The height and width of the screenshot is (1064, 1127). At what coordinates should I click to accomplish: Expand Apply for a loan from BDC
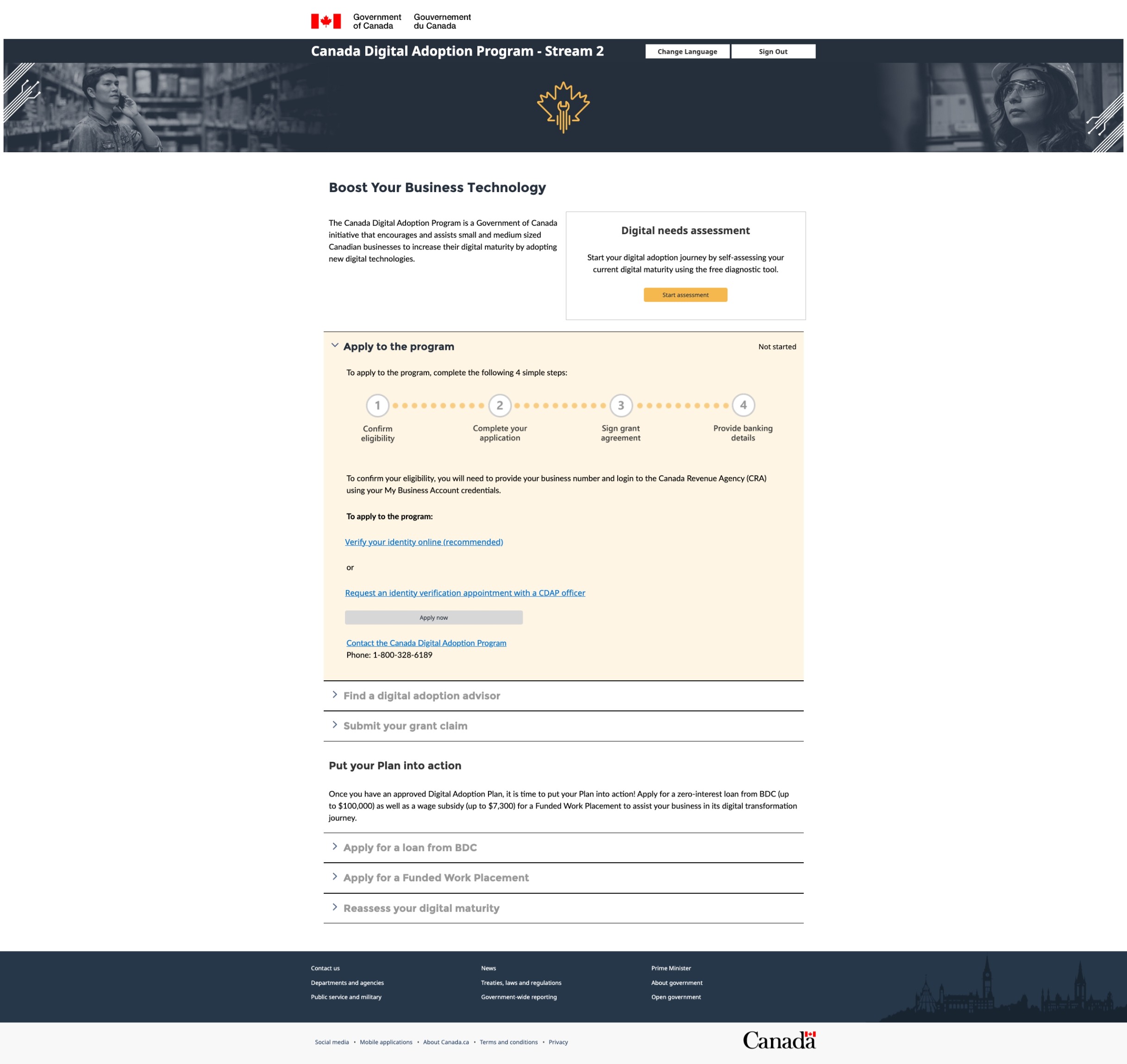pos(409,847)
